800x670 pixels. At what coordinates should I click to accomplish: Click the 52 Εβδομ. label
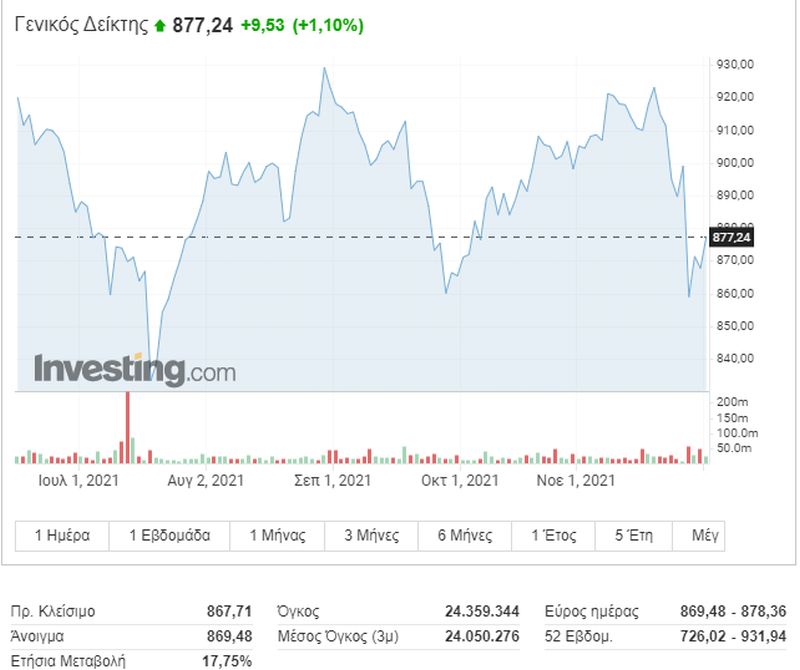click(579, 636)
